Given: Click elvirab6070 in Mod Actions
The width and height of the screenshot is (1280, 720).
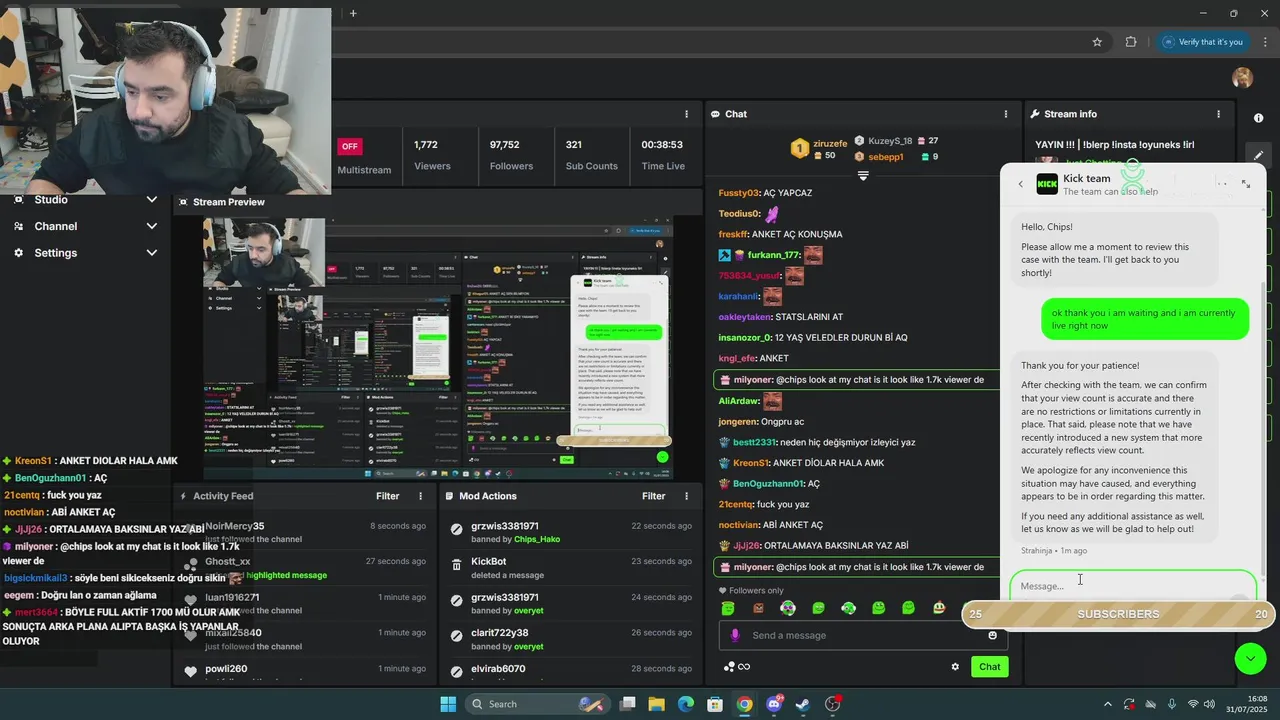Looking at the screenshot, I should pos(498,668).
